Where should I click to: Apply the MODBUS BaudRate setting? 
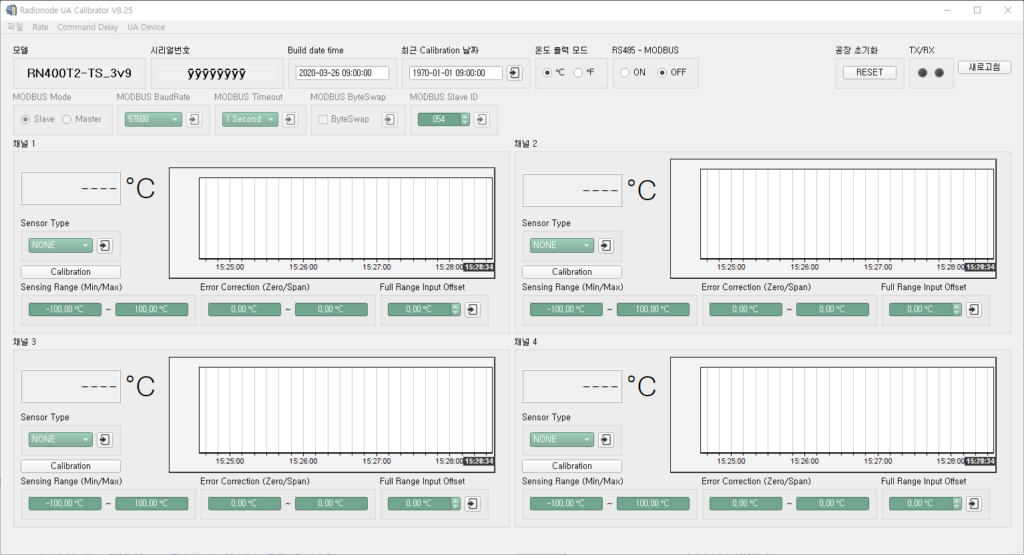[x=193, y=119]
